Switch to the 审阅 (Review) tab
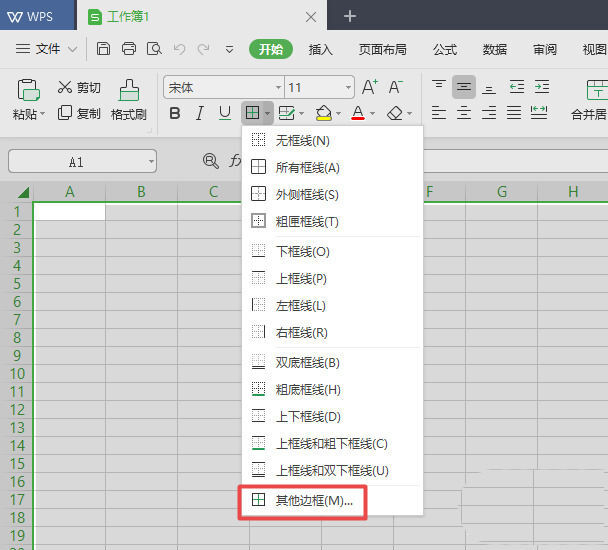Image resolution: width=608 pixels, height=550 pixels. click(x=544, y=50)
